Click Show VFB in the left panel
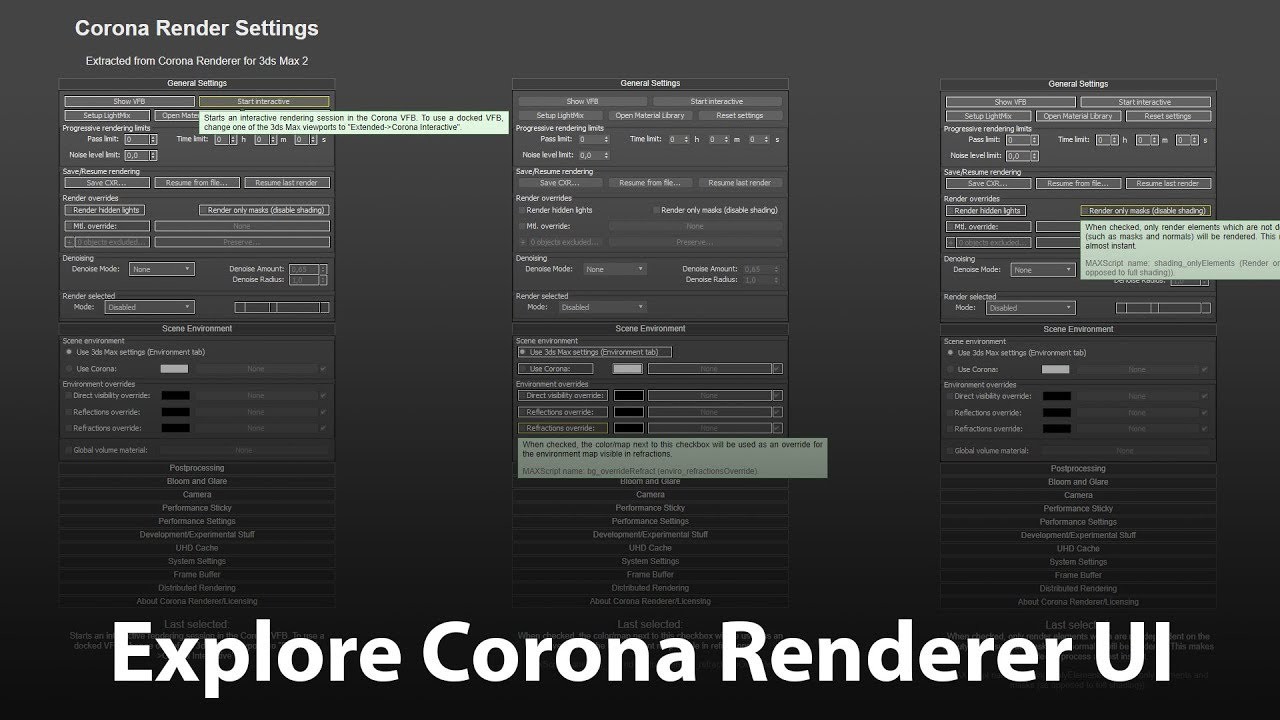 pyautogui.click(x=130, y=102)
